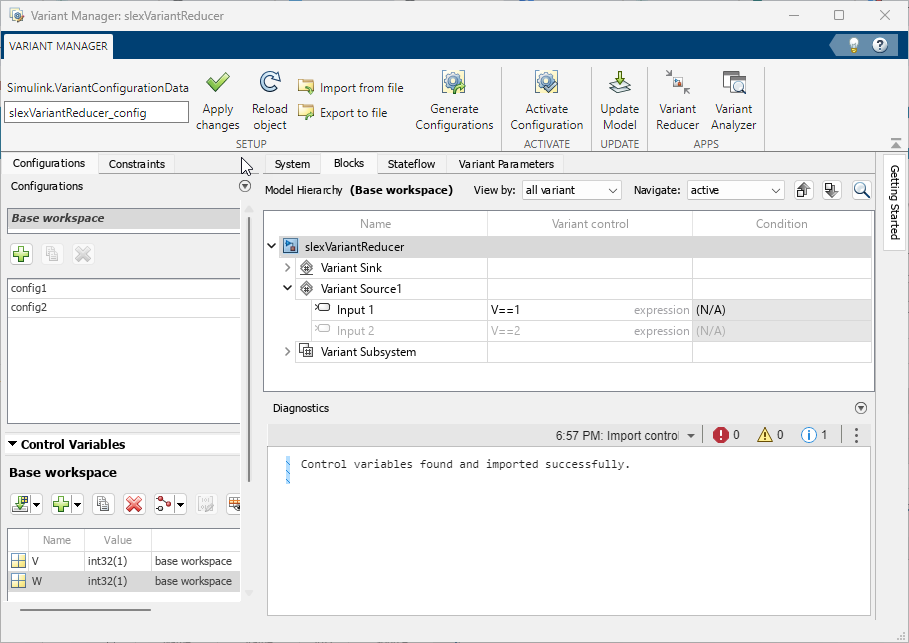Navigate to previous block with up arrow
Image resolution: width=909 pixels, height=643 pixels.
[803, 190]
